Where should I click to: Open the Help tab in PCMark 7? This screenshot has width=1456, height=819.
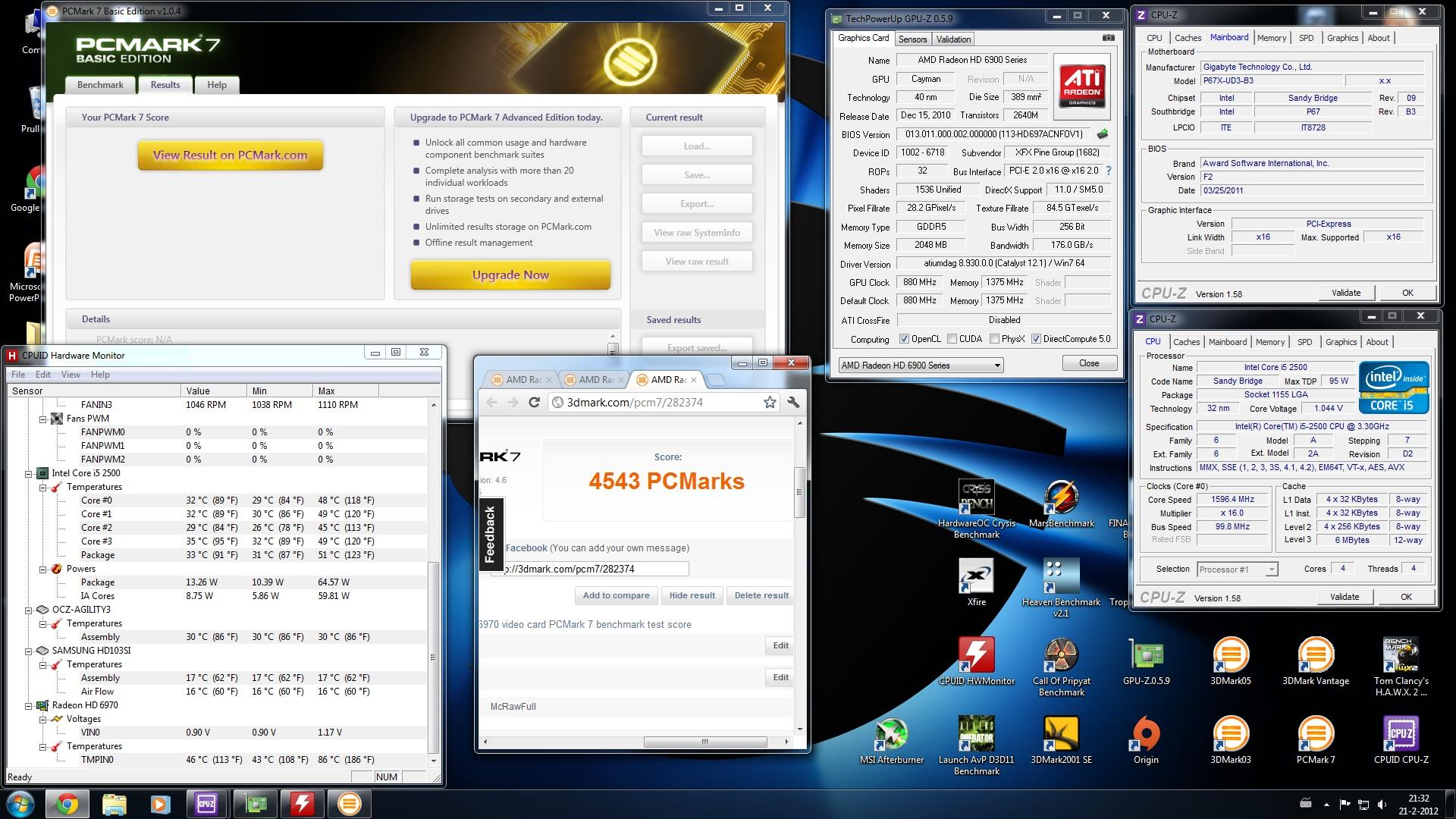(x=217, y=85)
